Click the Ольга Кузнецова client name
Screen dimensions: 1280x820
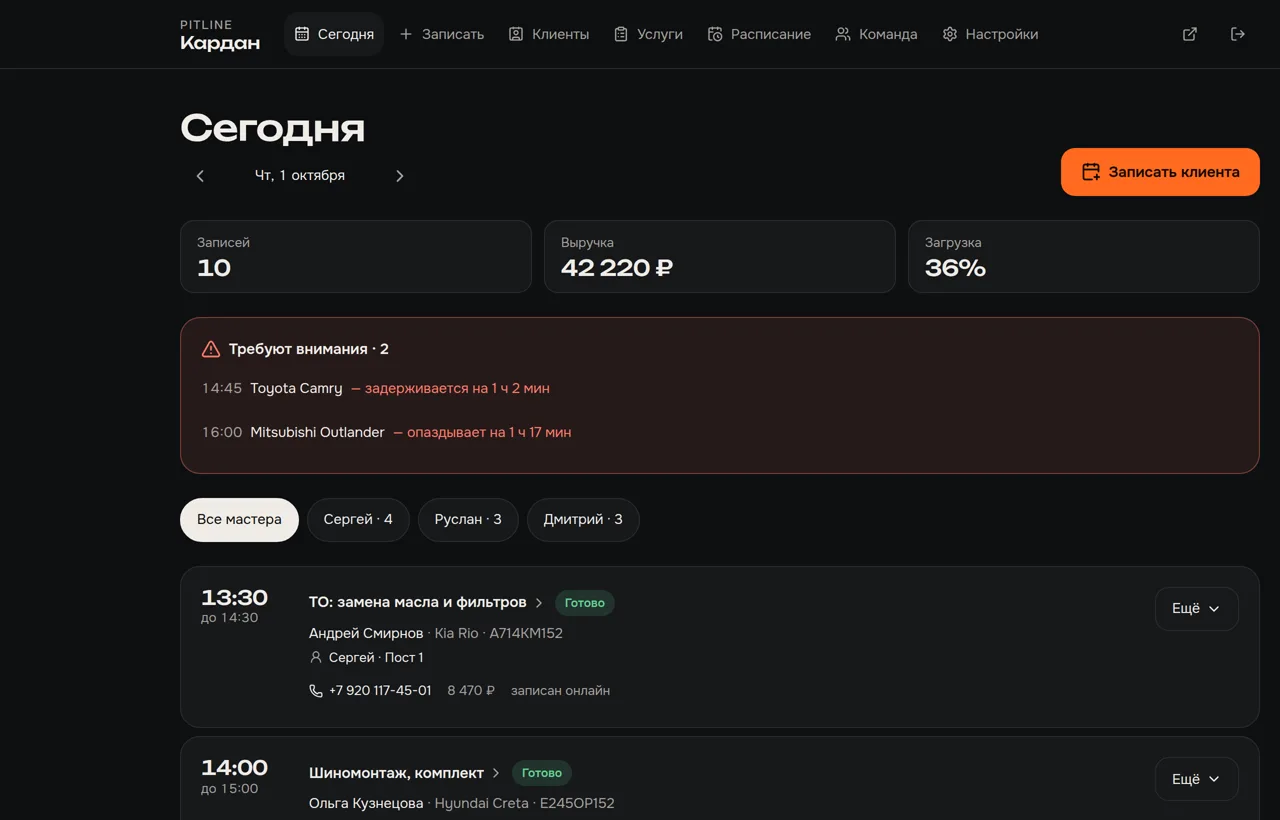[366, 803]
